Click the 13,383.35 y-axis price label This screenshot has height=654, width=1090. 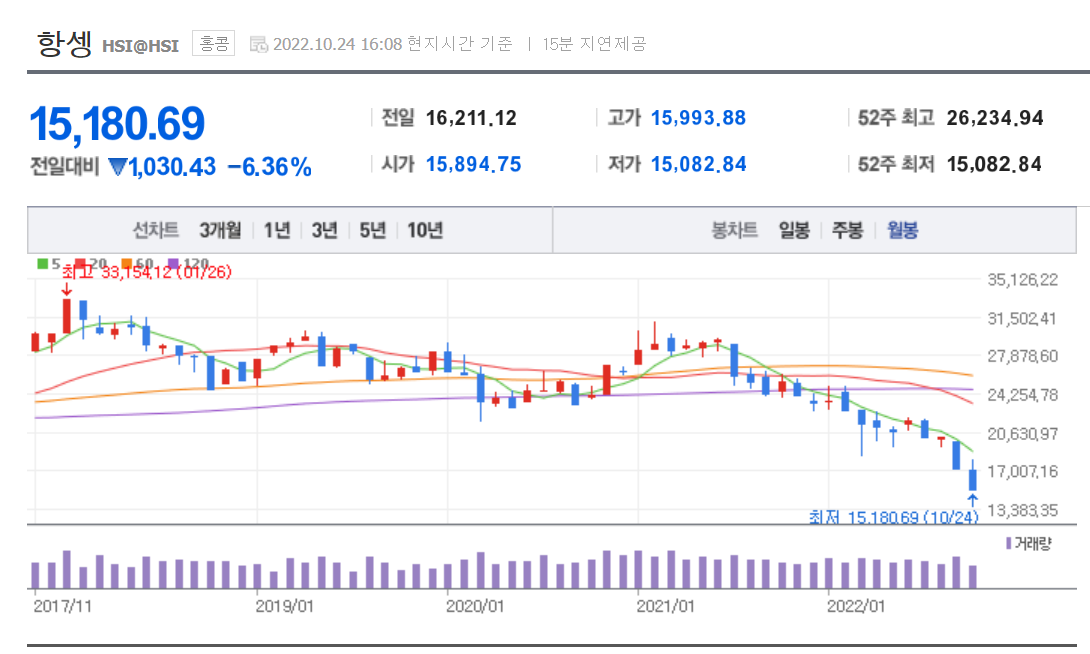pyautogui.click(x=1023, y=510)
